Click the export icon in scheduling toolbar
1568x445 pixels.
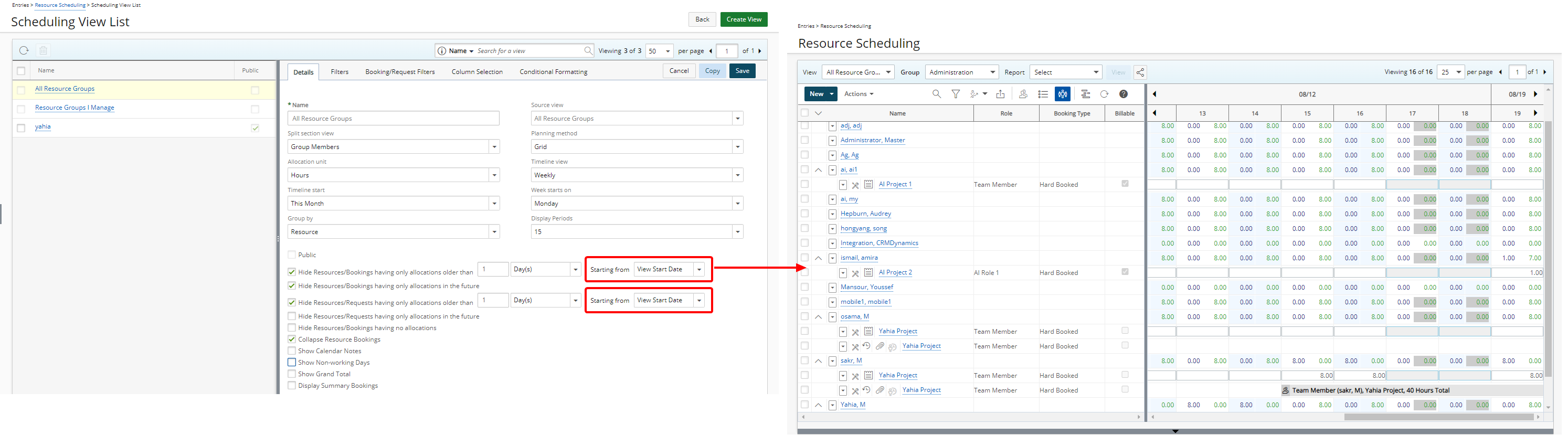[x=1000, y=94]
